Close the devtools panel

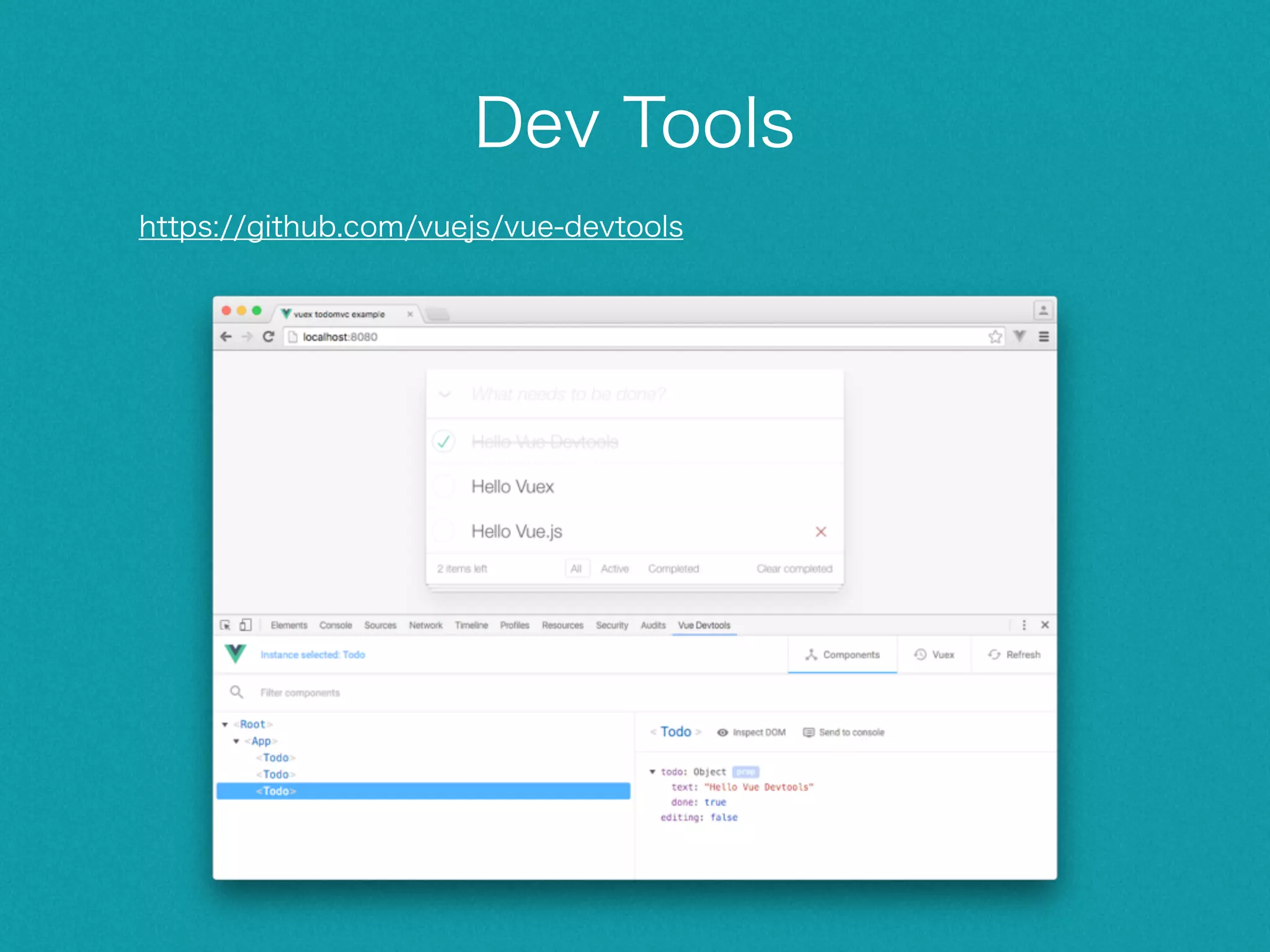pyautogui.click(x=1045, y=625)
